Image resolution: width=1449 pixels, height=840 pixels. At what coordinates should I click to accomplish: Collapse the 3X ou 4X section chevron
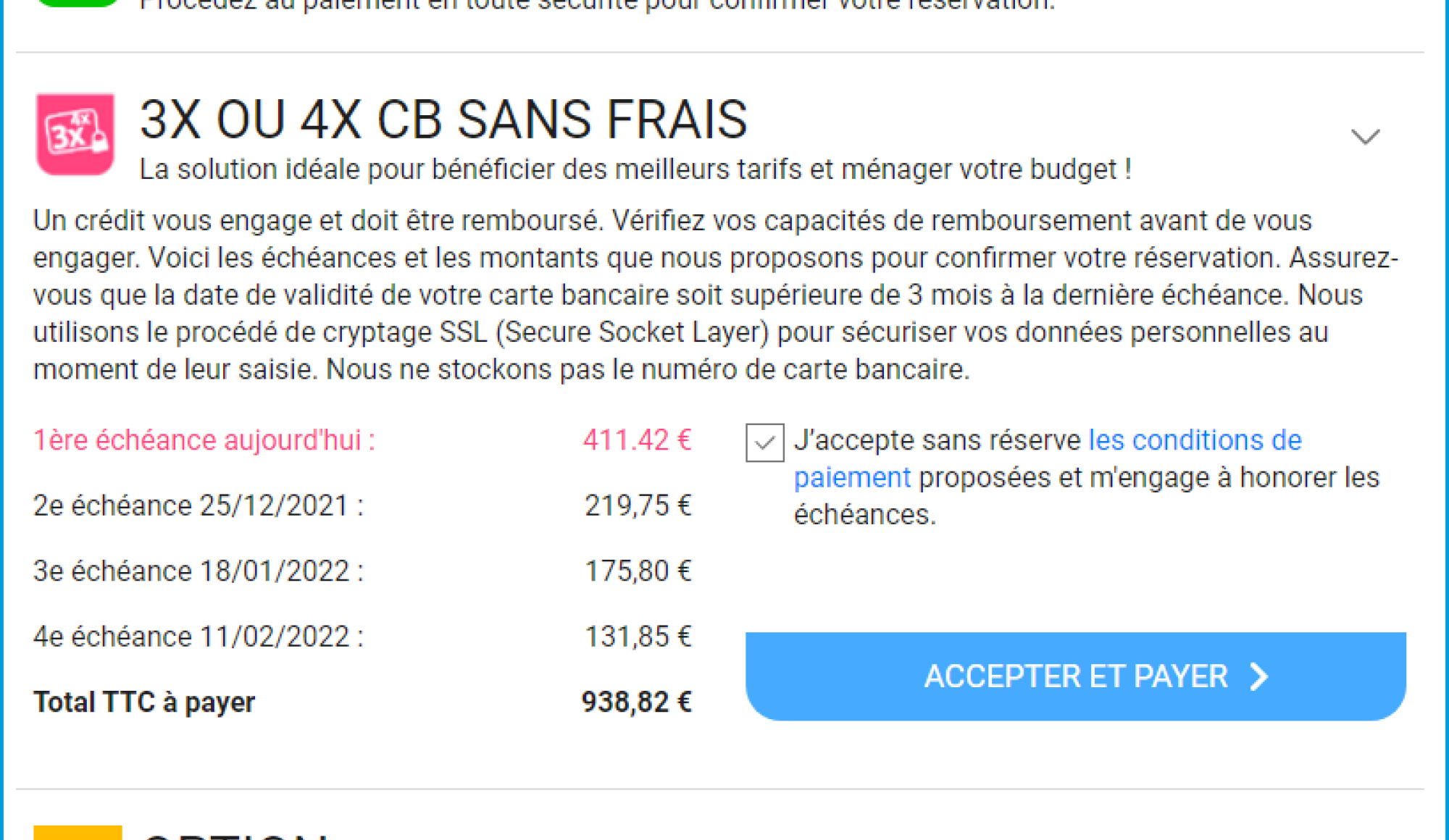pos(1365,137)
